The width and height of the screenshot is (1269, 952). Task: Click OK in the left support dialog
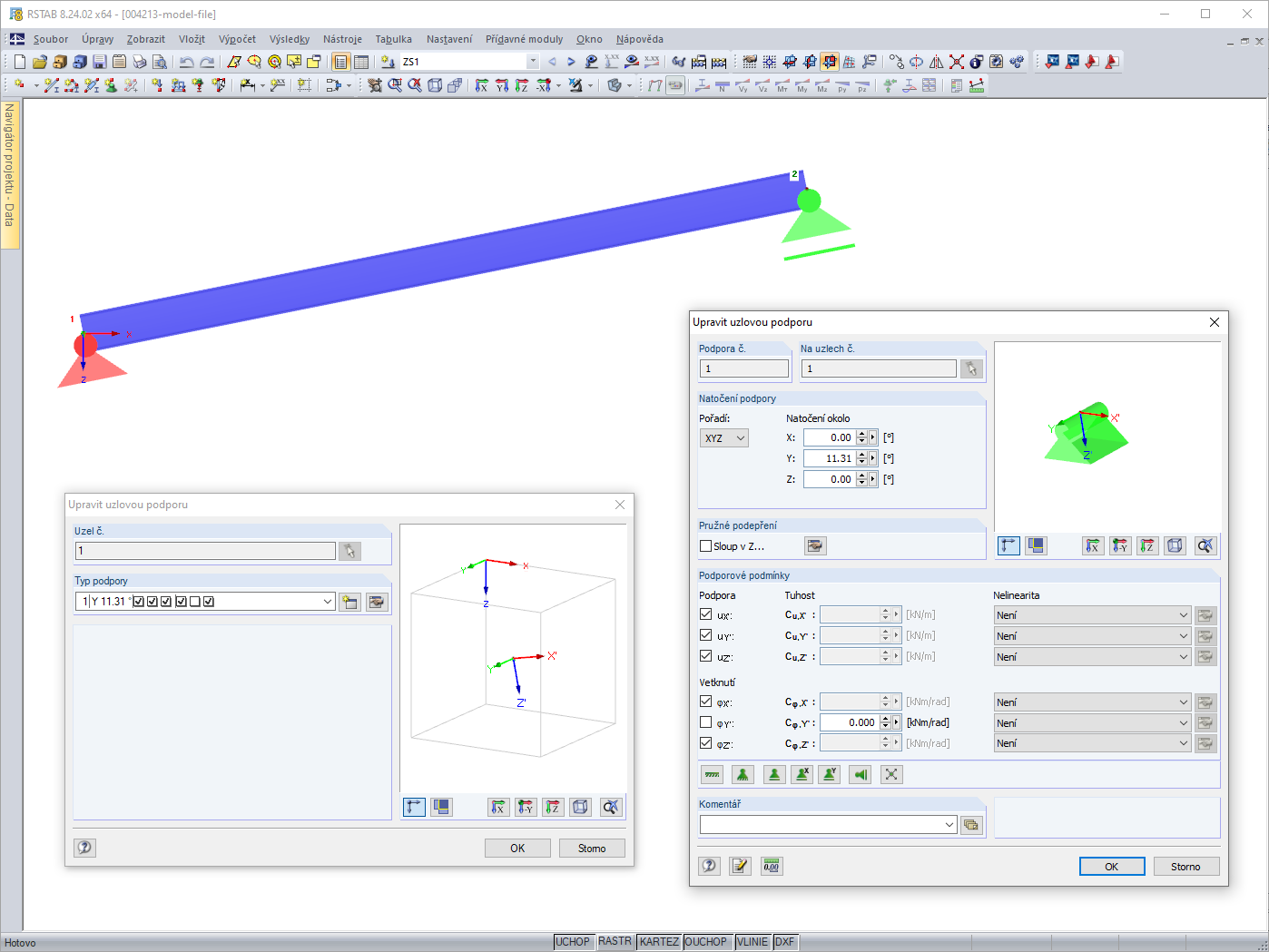[x=517, y=849]
